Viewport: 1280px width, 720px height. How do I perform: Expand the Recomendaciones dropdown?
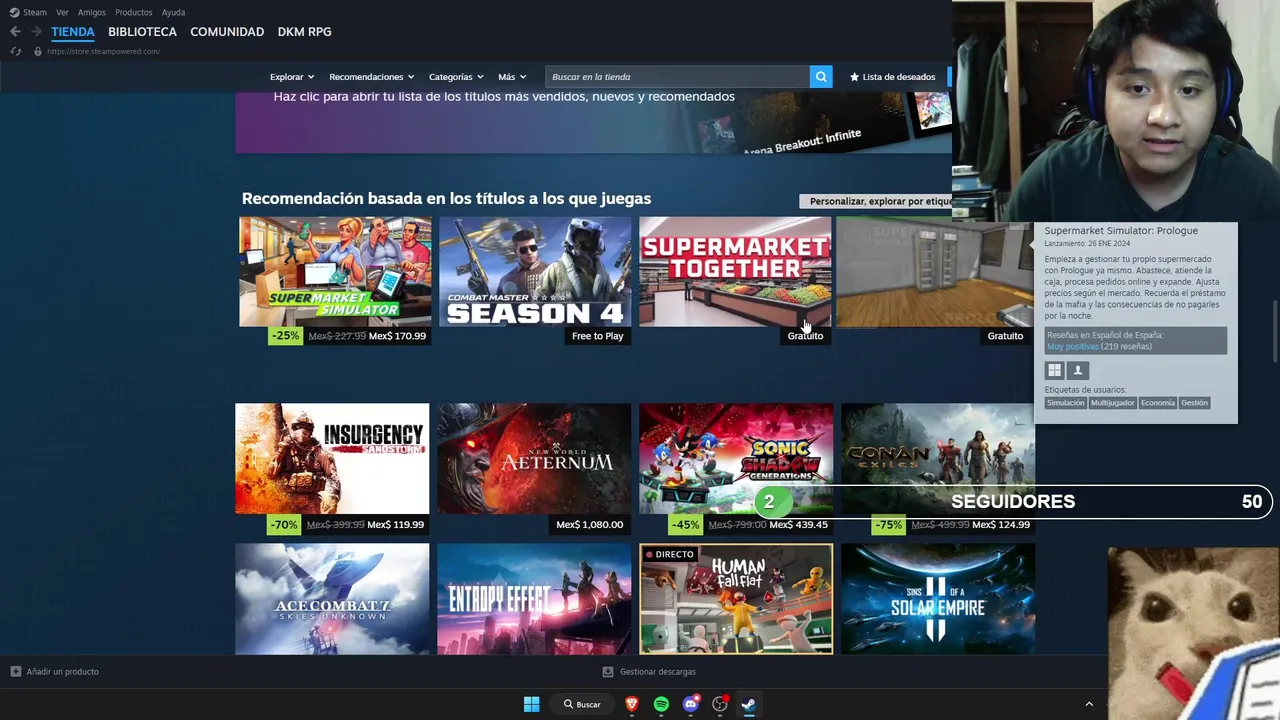[x=372, y=77]
